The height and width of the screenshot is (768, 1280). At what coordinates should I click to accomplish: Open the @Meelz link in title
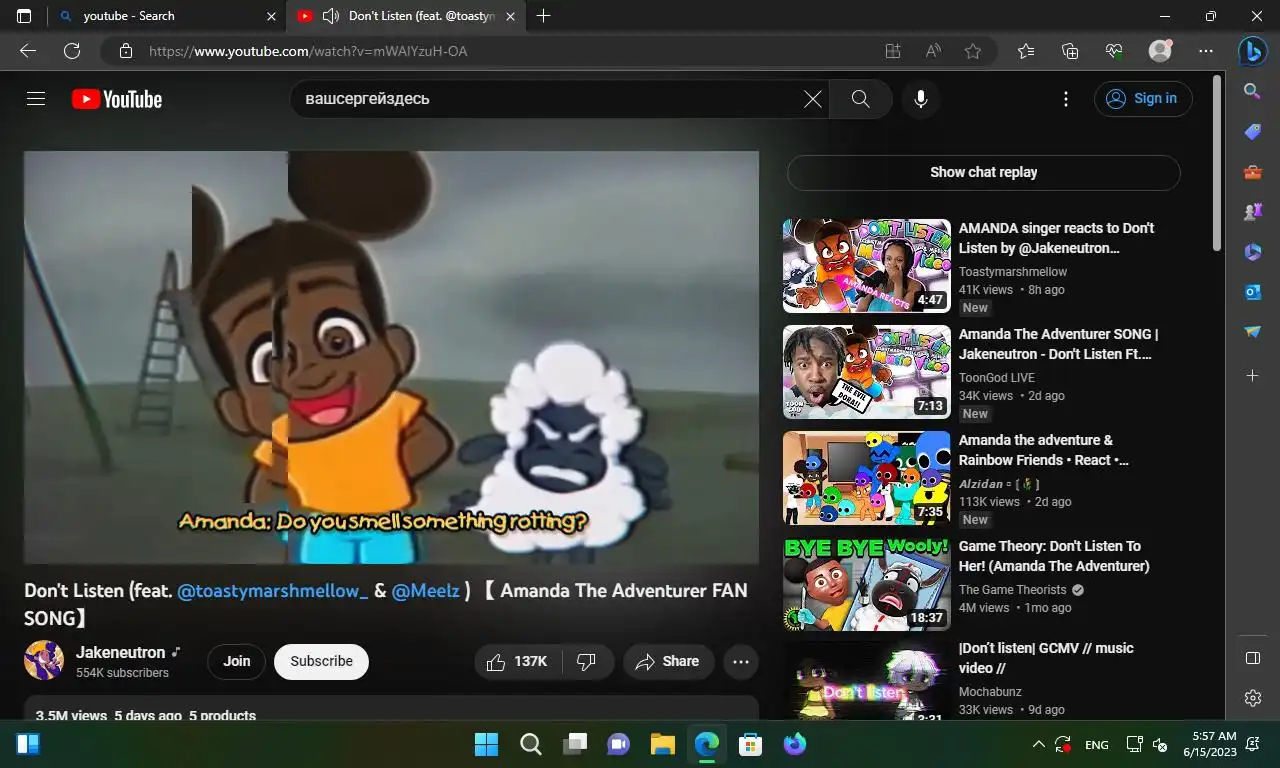(425, 590)
